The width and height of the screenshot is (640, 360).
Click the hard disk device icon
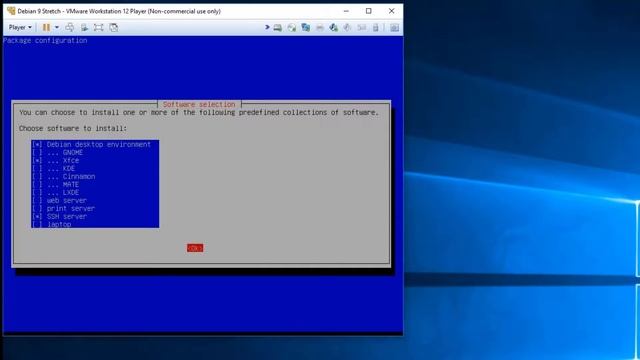[278, 28]
